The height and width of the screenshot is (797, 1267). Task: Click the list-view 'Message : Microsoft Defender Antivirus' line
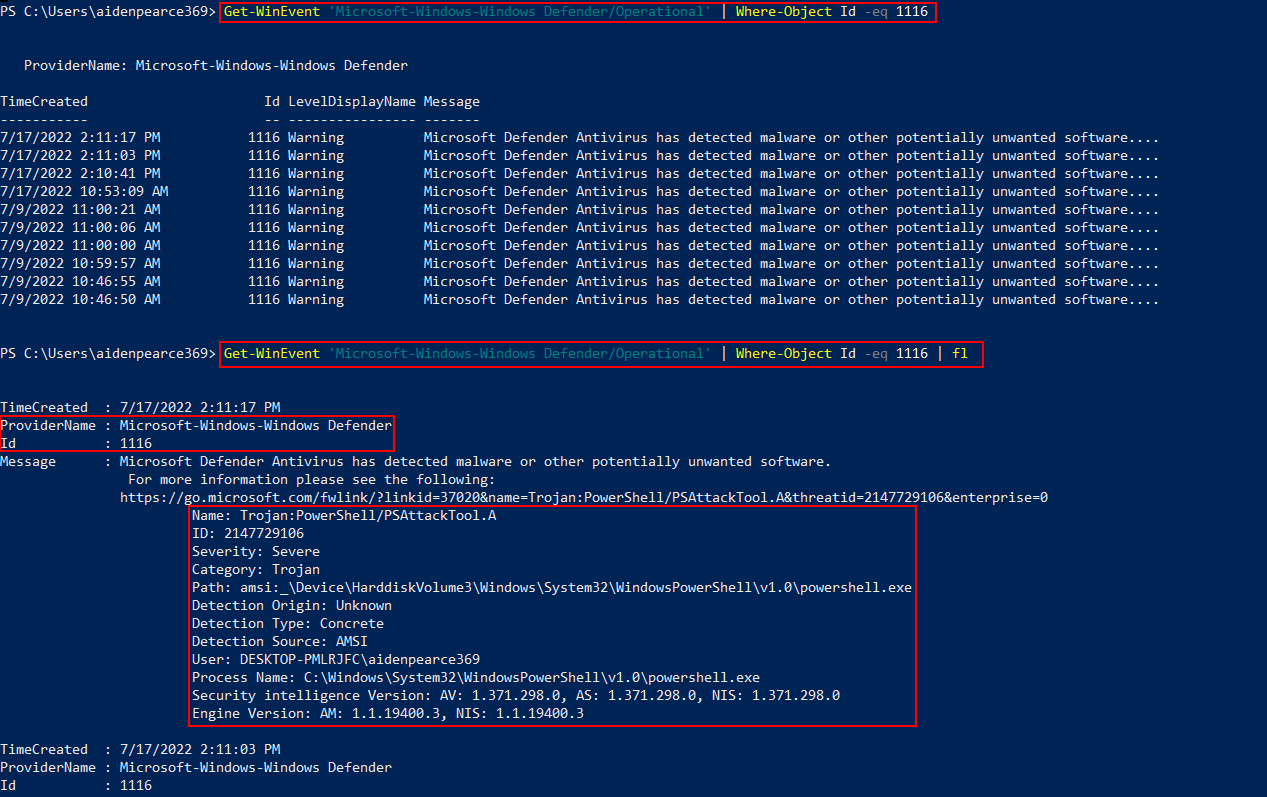(416, 462)
